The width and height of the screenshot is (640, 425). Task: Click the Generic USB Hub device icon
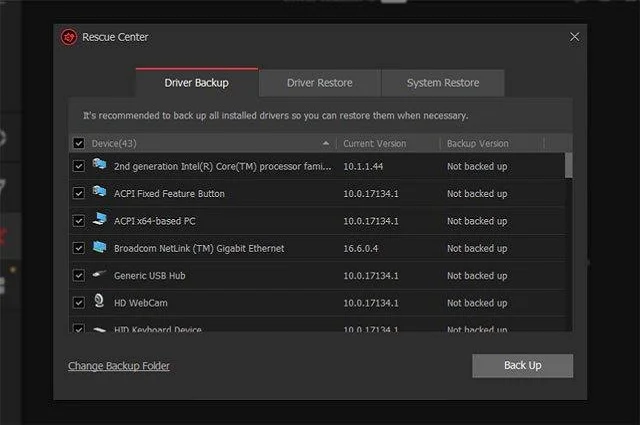(99, 274)
